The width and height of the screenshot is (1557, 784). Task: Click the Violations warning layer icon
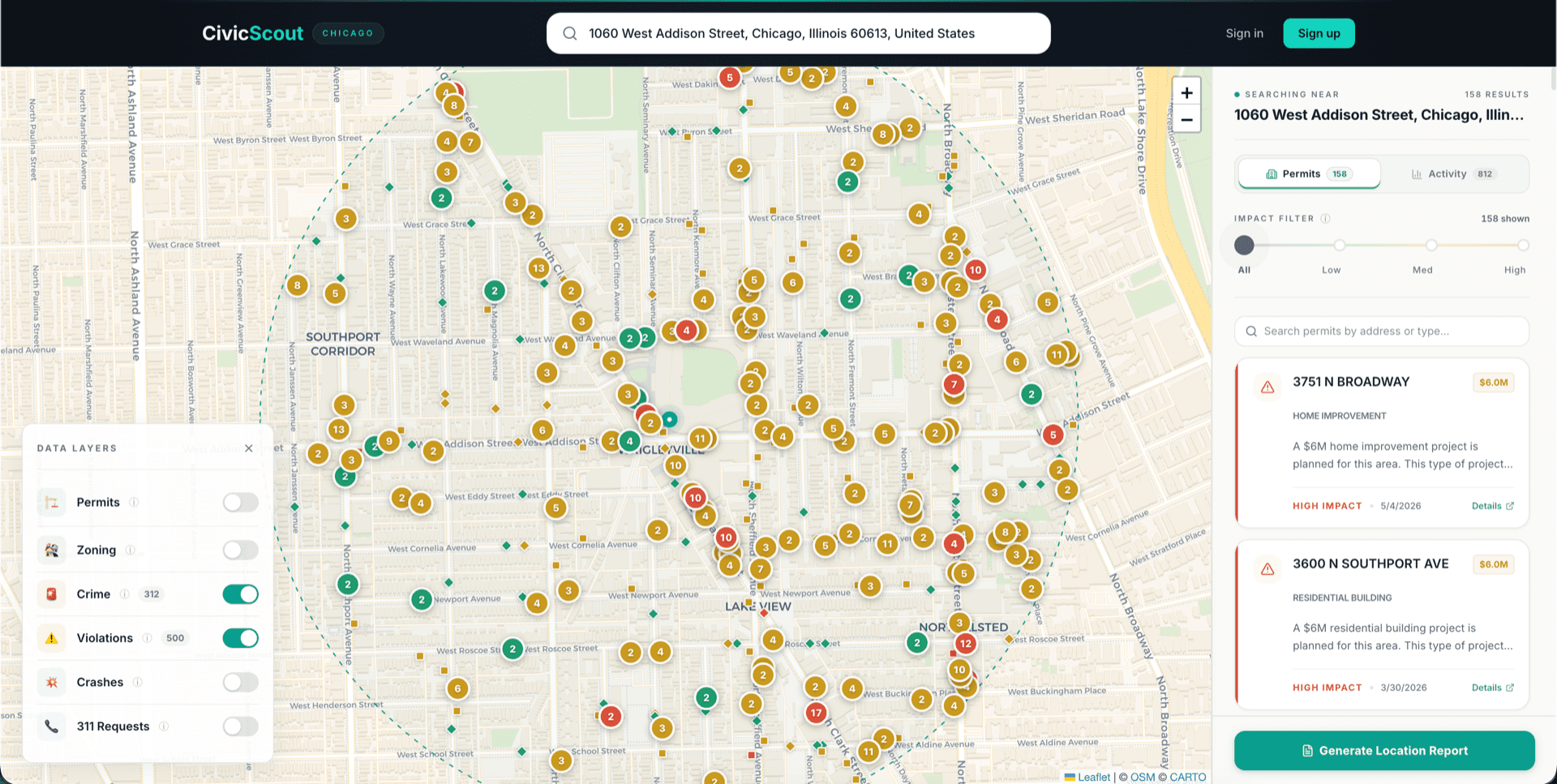(51, 638)
